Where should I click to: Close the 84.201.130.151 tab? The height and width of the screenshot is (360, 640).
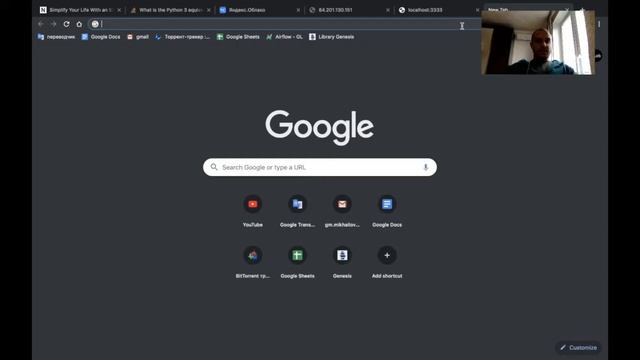pos(388,10)
